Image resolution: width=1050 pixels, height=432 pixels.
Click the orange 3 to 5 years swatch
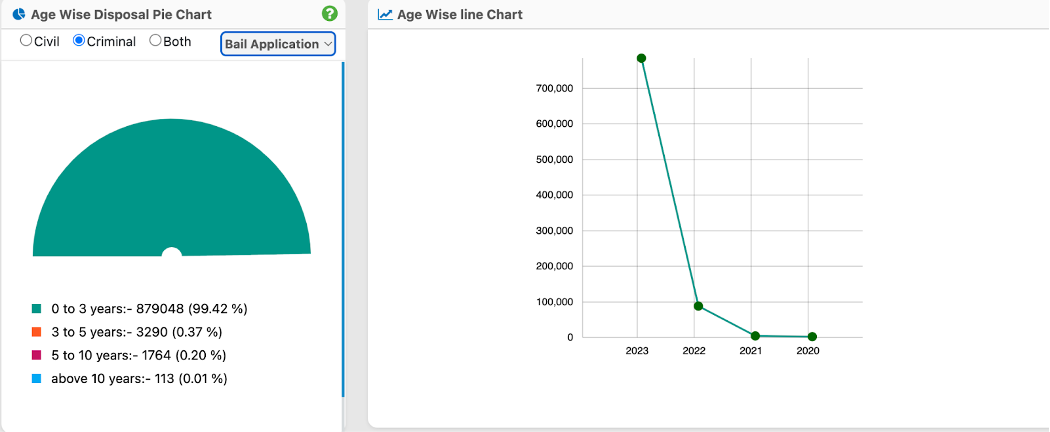(37, 332)
